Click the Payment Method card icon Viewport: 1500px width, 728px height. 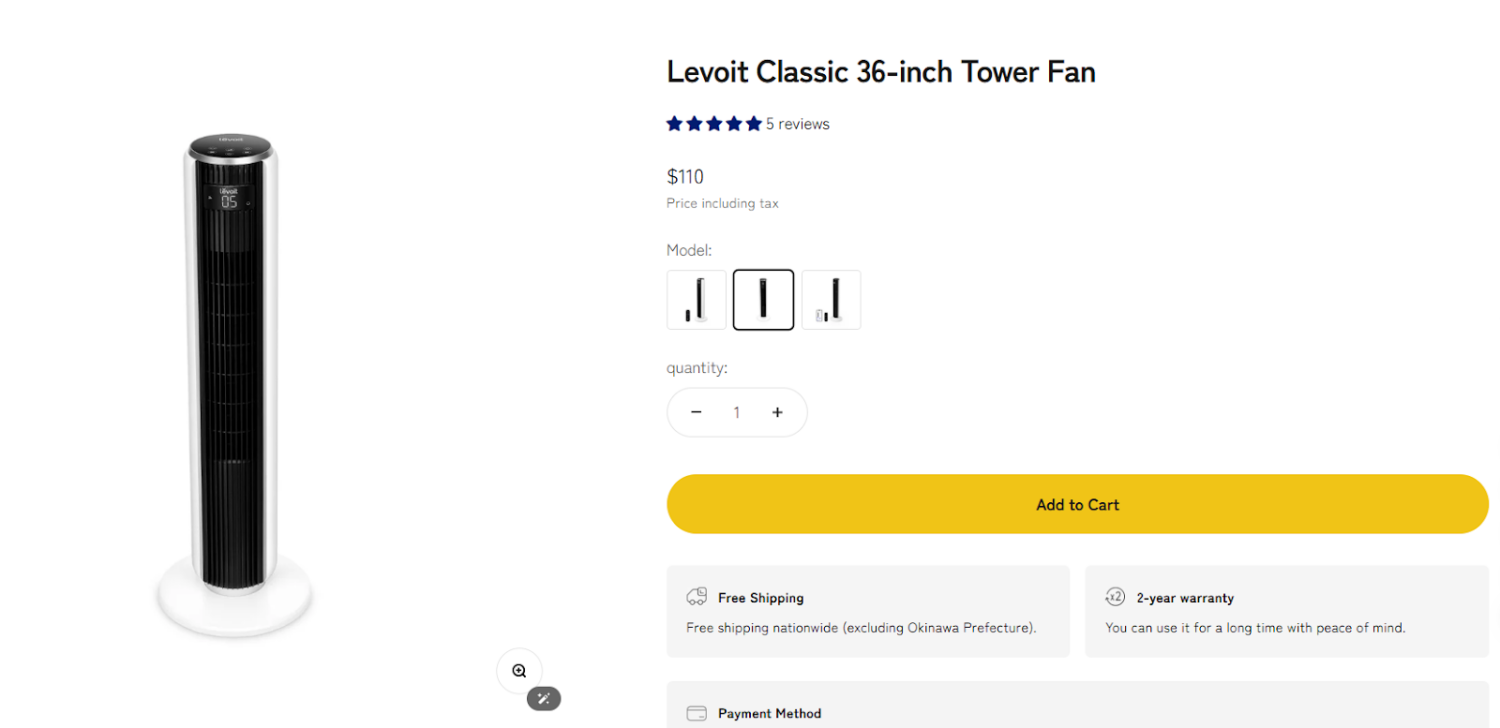click(696, 713)
